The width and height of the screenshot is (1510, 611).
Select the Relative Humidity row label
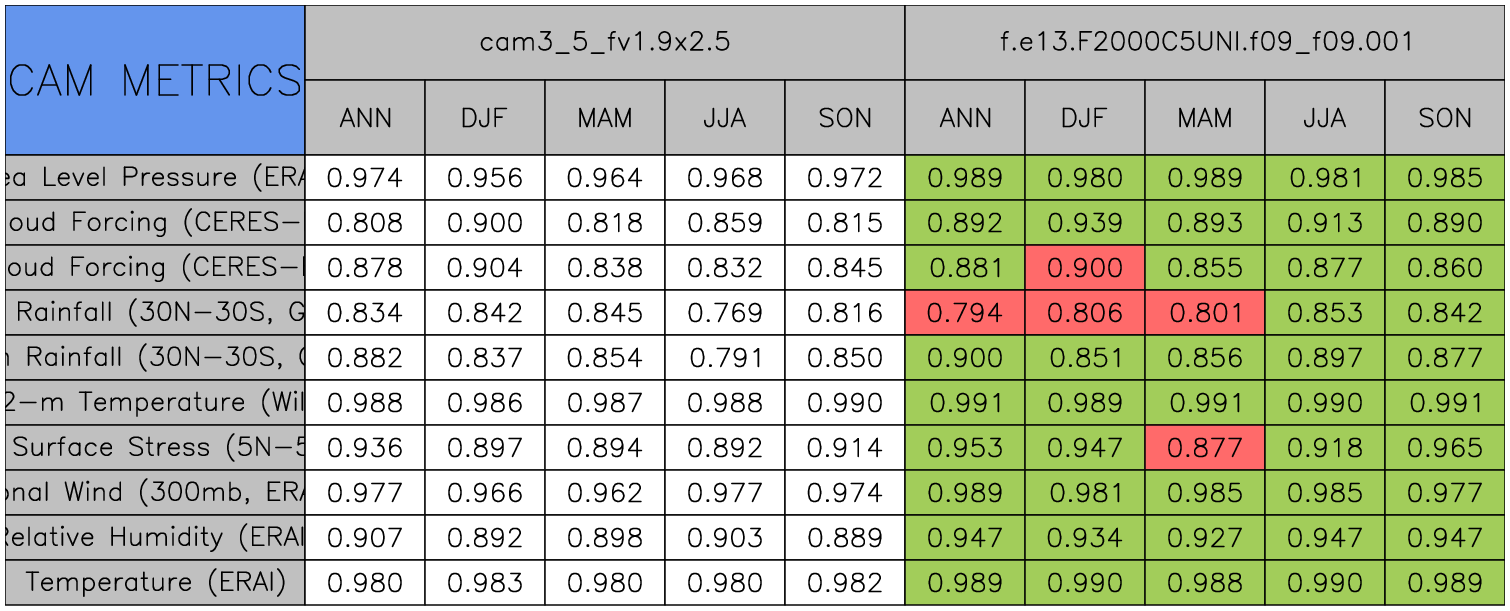coord(155,538)
